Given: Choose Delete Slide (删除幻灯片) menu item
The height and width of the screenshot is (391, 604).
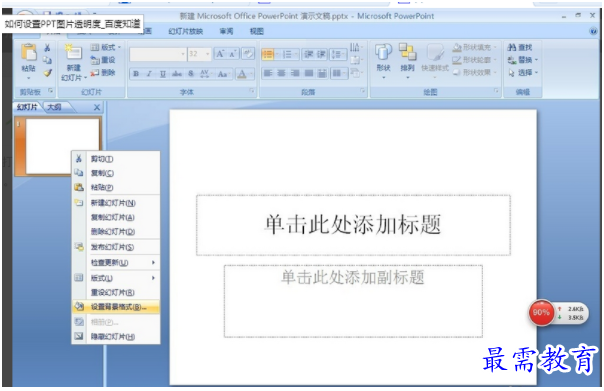Looking at the screenshot, I should 116,232.
